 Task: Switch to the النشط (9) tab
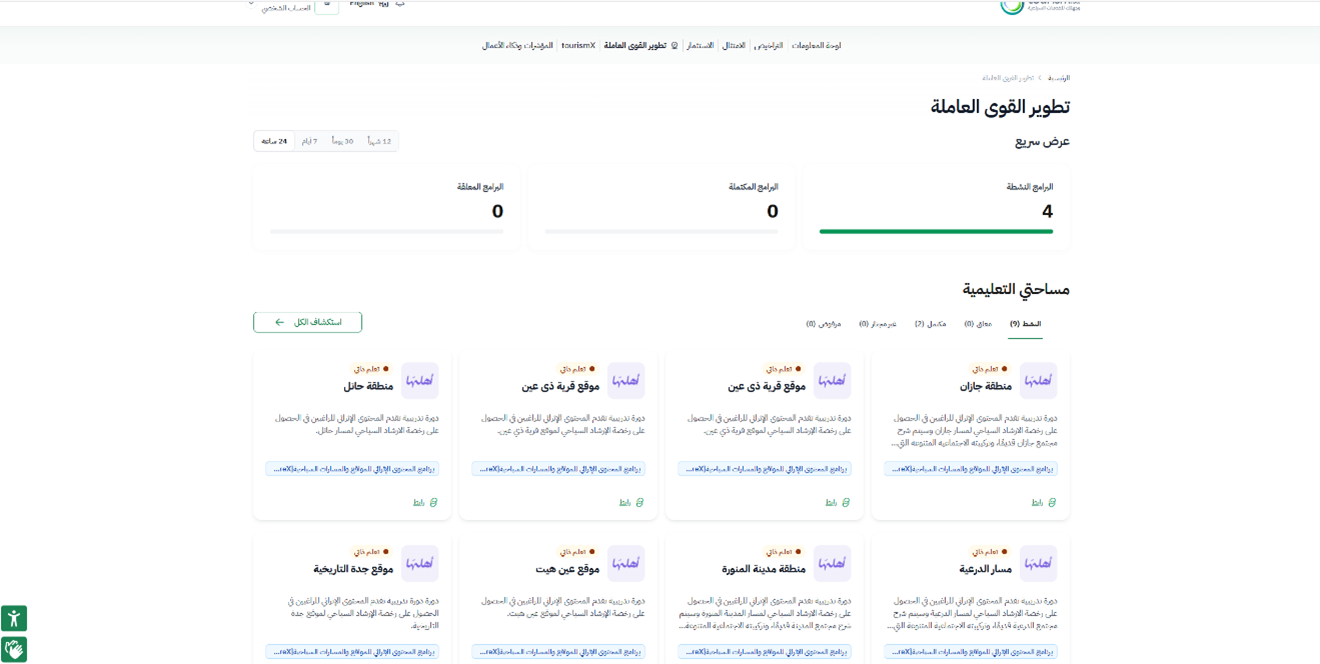tap(1025, 324)
